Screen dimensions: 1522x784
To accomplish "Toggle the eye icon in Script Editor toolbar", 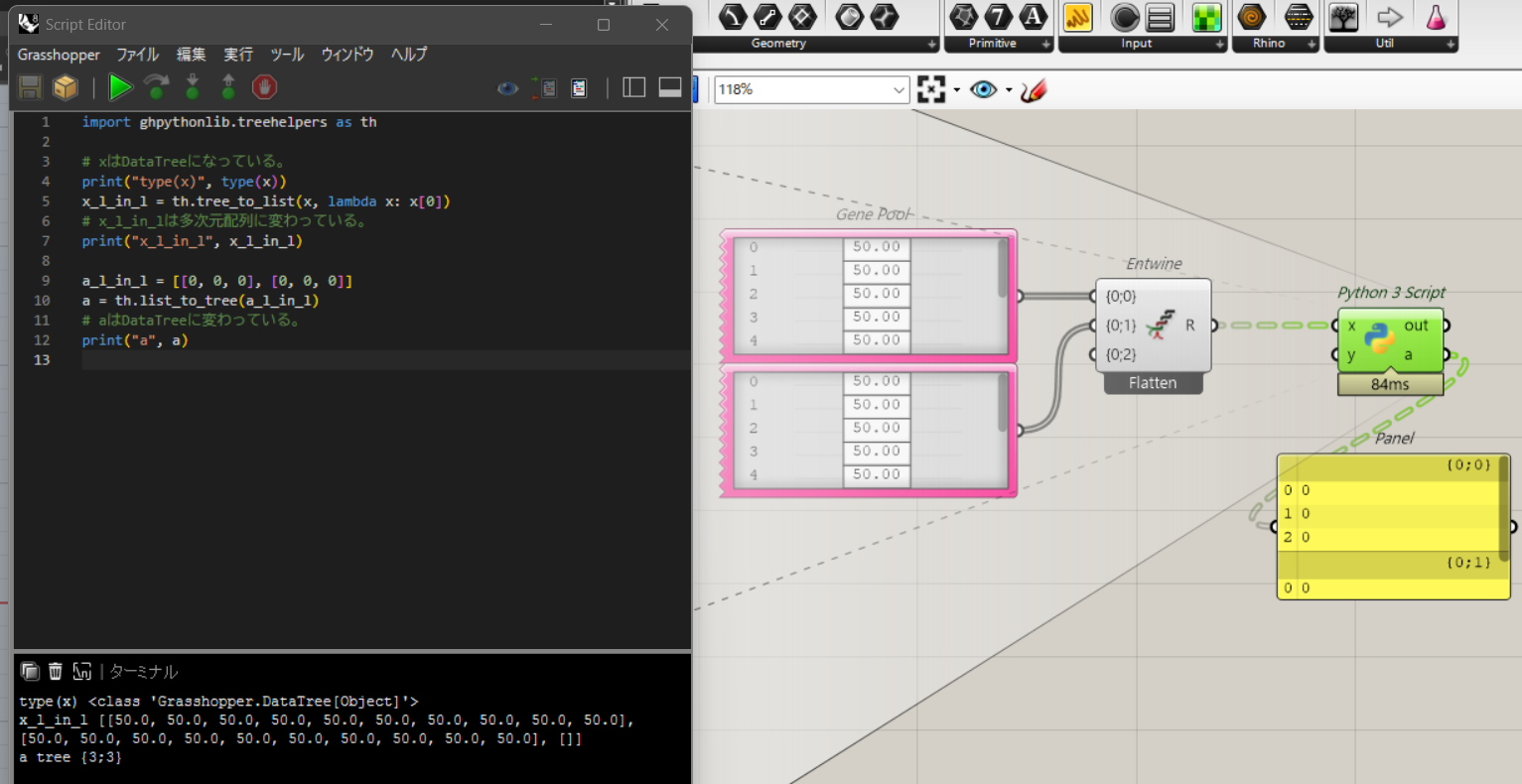I will (x=507, y=88).
